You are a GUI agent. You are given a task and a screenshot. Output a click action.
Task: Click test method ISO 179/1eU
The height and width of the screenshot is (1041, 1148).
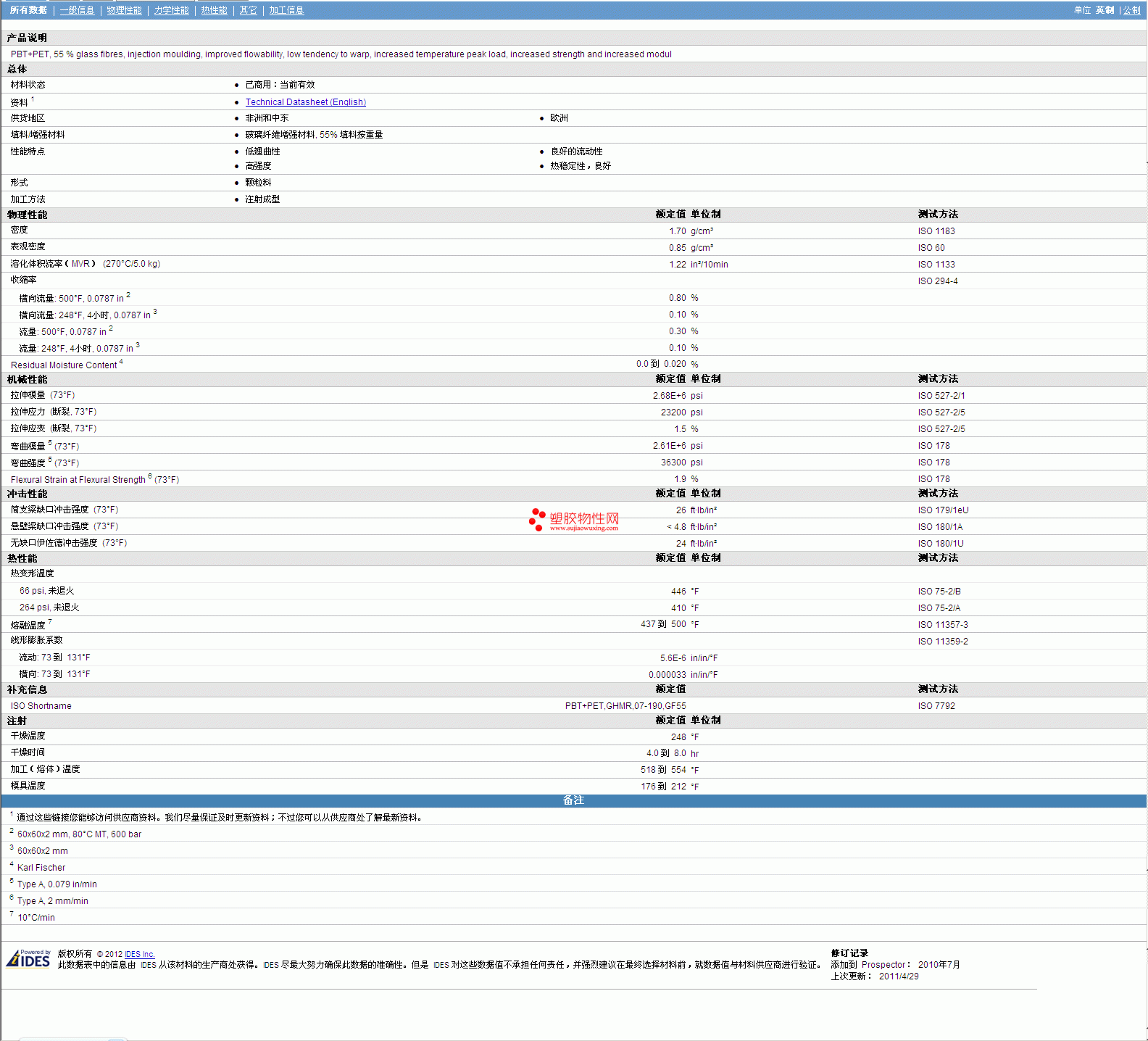click(943, 510)
